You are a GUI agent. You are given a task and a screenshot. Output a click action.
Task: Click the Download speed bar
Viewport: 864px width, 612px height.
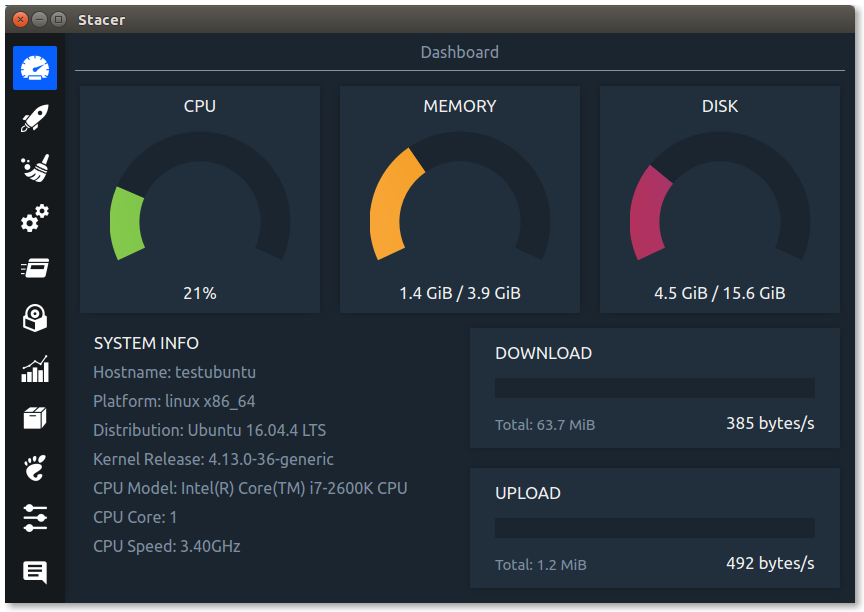pyautogui.click(x=655, y=388)
